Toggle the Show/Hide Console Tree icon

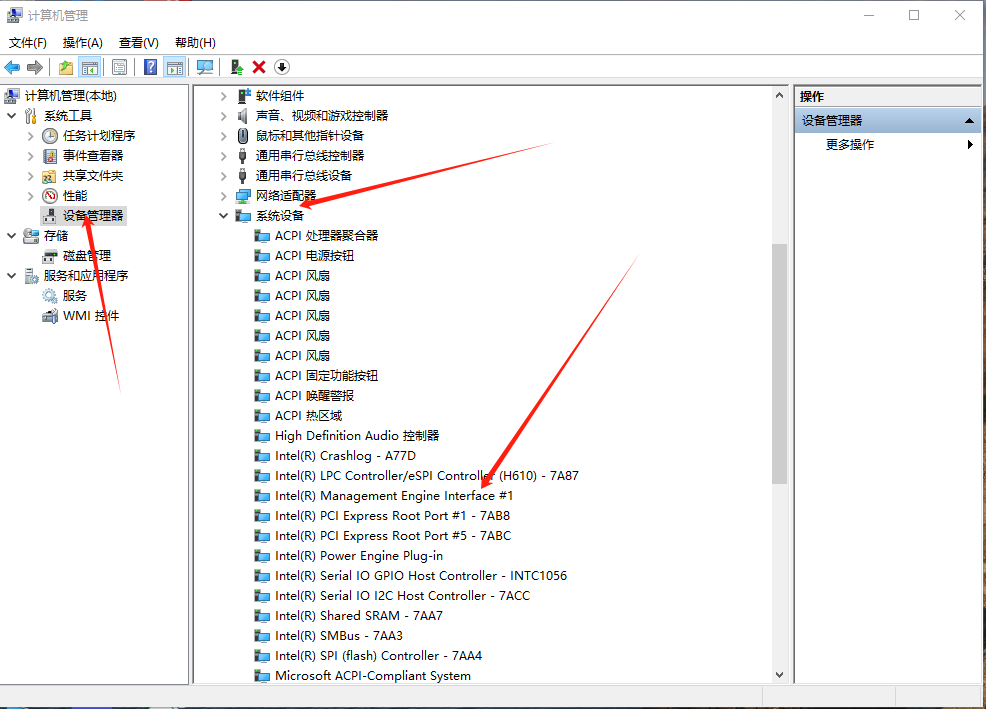pyautogui.click(x=90, y=67)
